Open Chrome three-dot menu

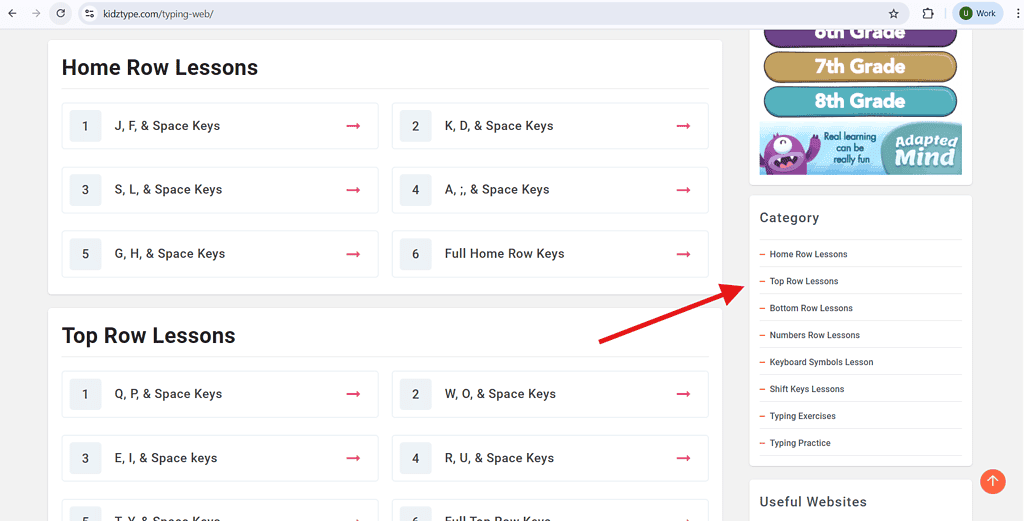click(1017, 13)
